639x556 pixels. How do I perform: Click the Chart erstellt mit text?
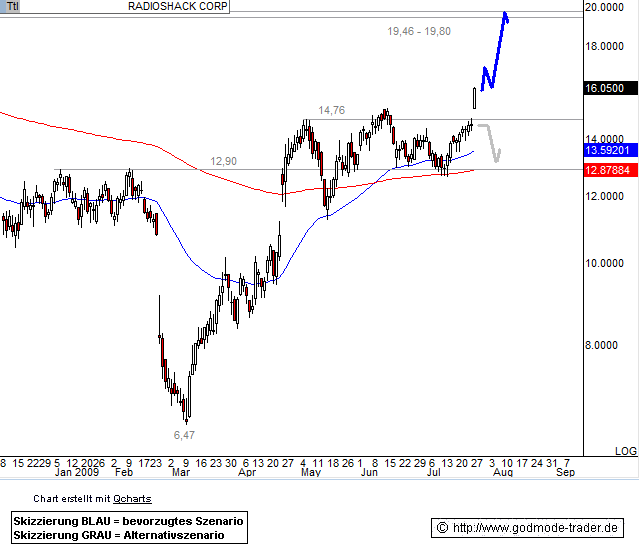coord(72,499)
